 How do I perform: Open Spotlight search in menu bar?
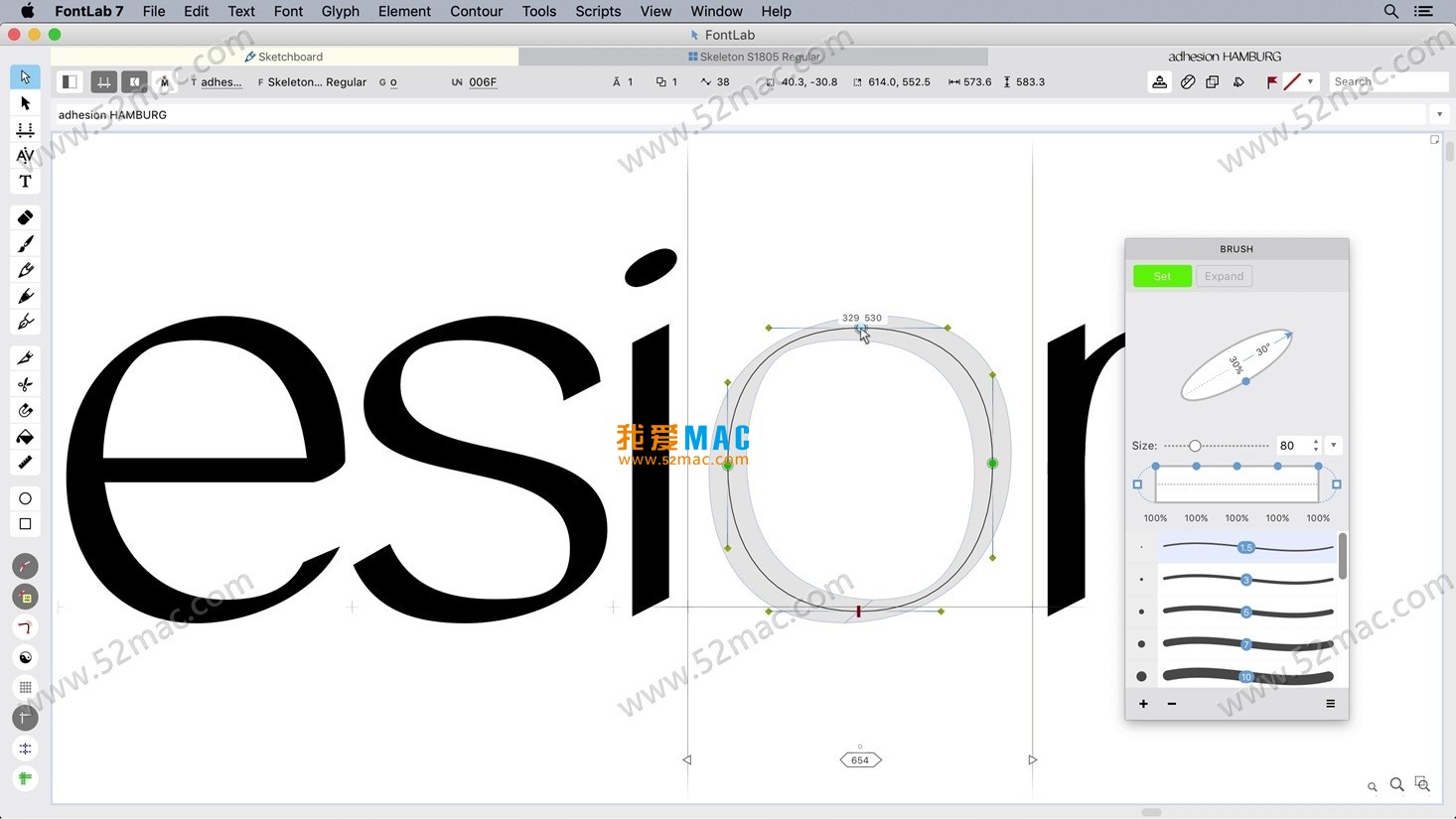tap(1390, 11)
